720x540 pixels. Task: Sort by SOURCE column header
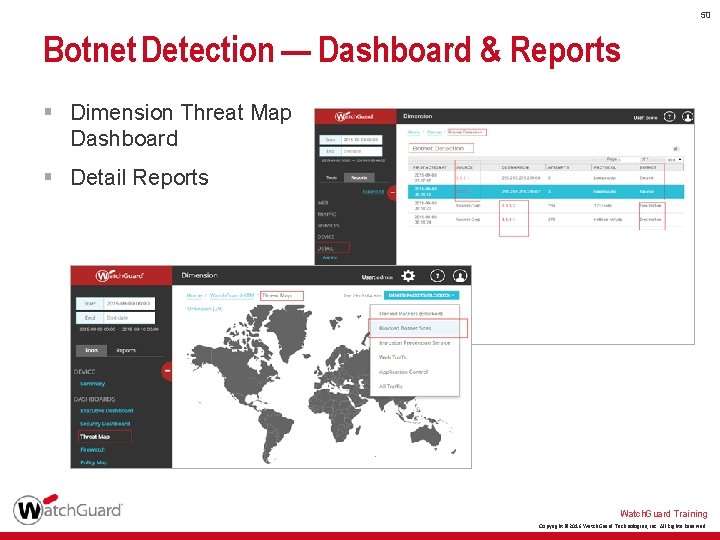click(x=465, y=168)
